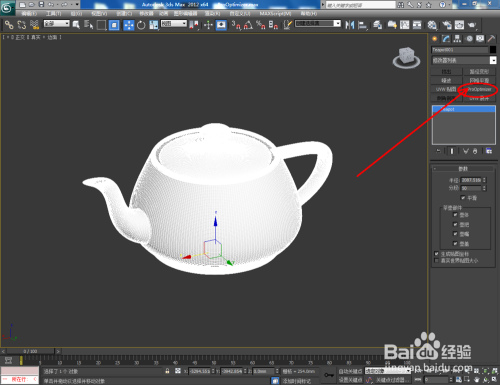Open the key target dropdown beside 自动关键点

[388, 371]
